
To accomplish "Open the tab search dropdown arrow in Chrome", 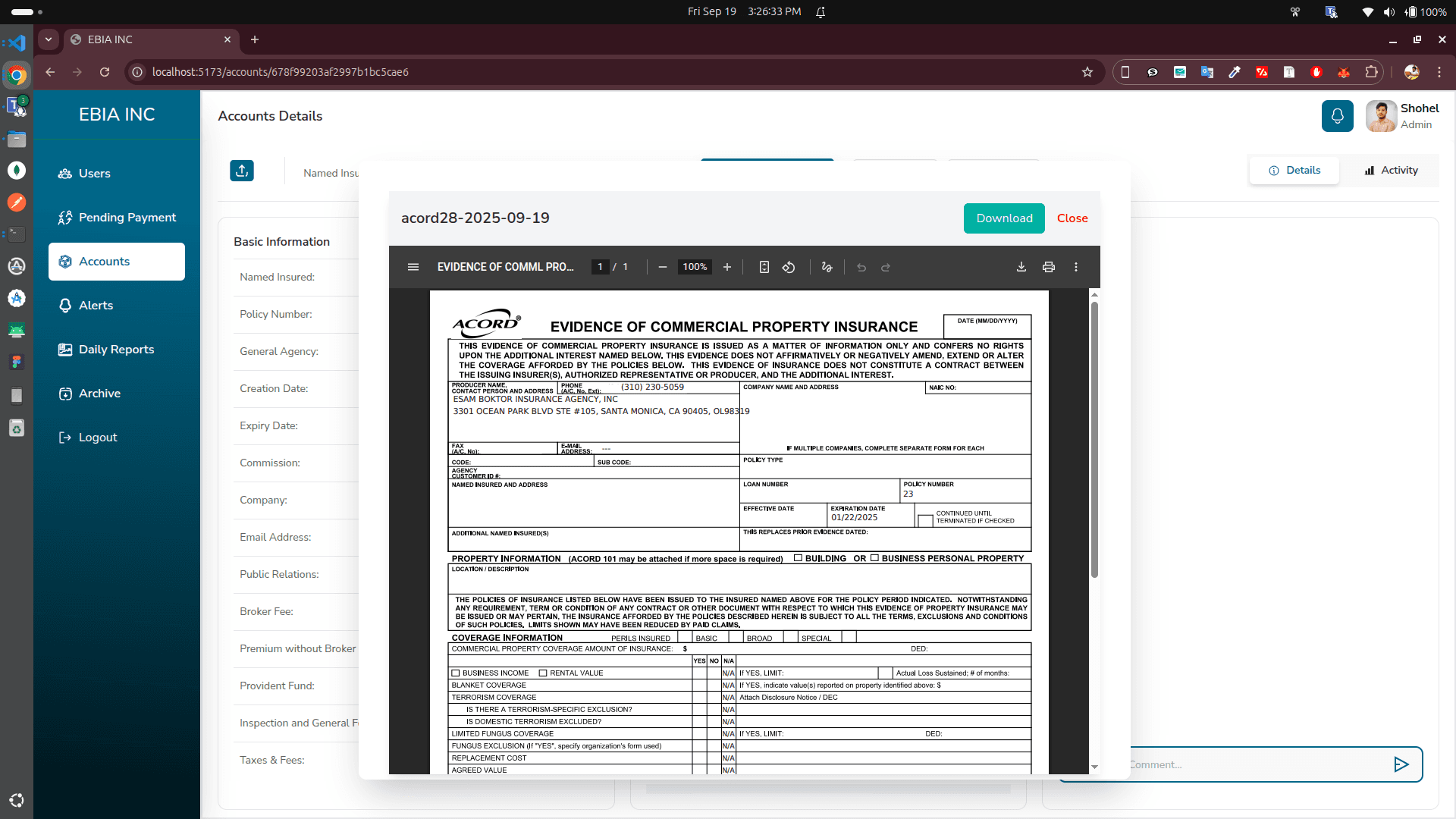I will pos(48,39).
